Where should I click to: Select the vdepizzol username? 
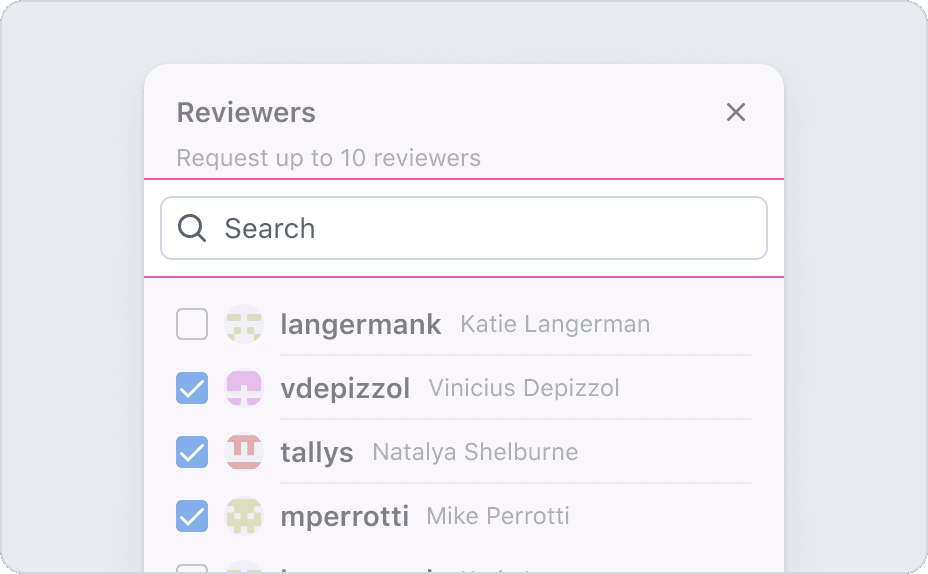click(x=345, y=389)
